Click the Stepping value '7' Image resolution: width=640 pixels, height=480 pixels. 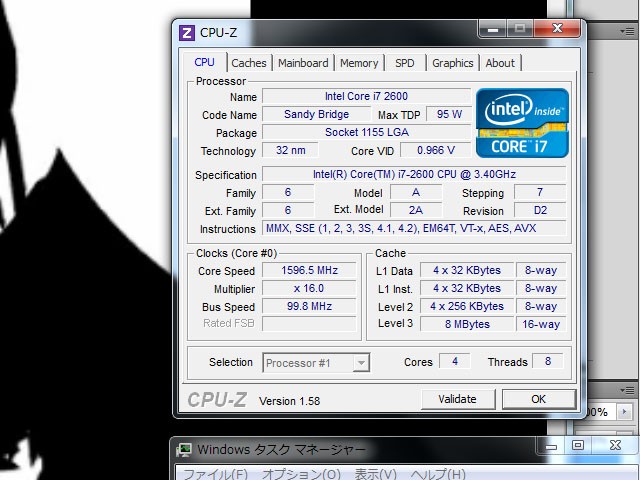540,192
